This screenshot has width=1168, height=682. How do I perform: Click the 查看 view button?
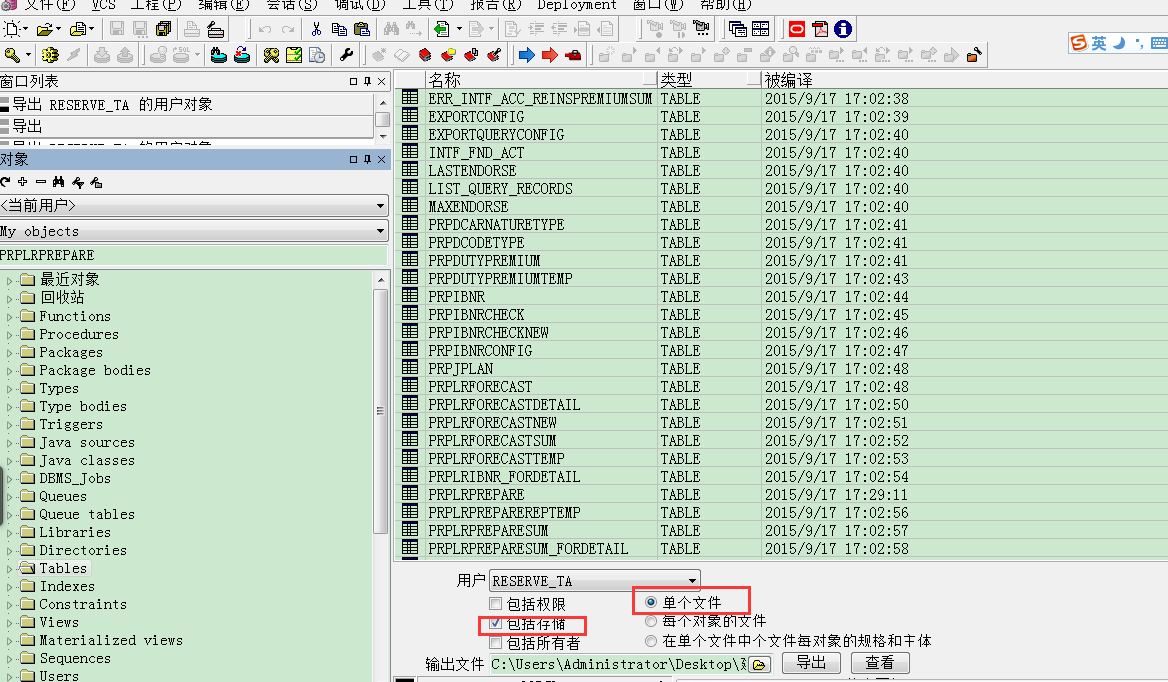880,663
